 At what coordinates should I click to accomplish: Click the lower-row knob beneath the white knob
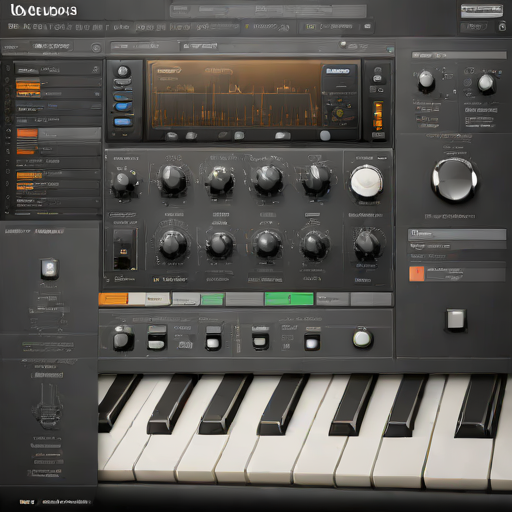[367, 244]
